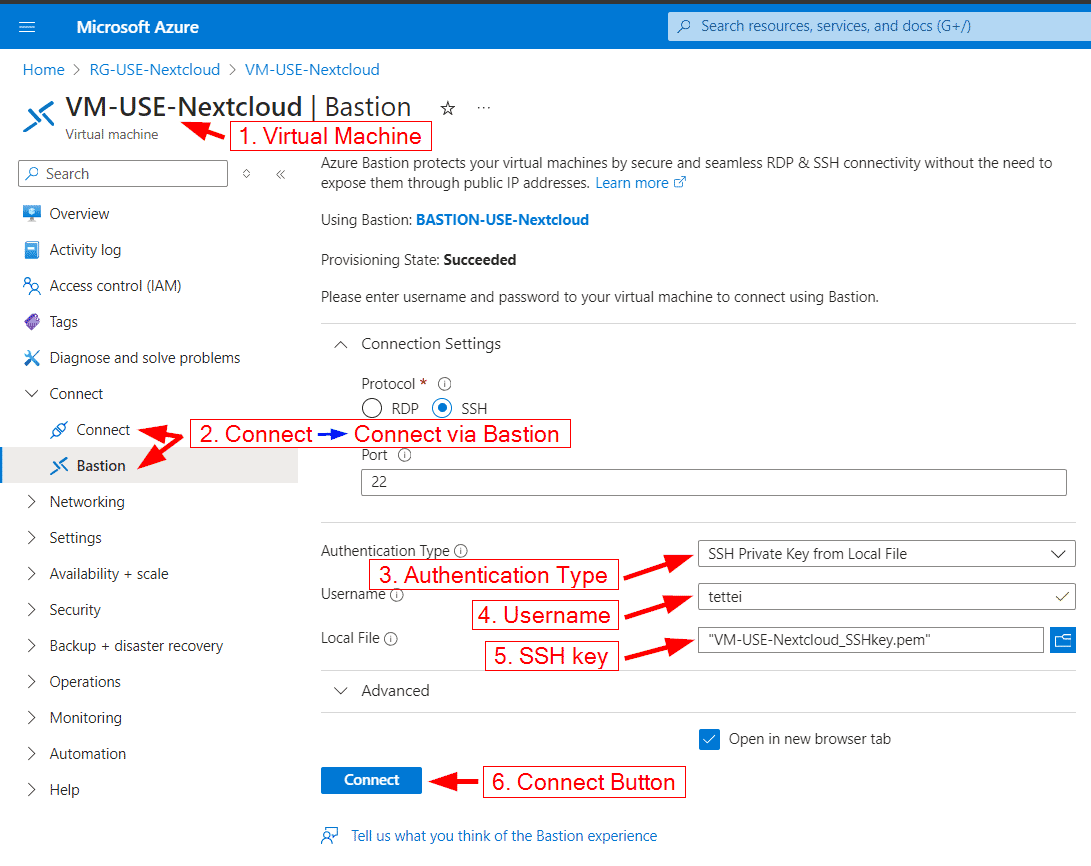This screenshot has width=1091, height=866.
Task: Open Diagnose and solve problems
Action: (145, 358)
